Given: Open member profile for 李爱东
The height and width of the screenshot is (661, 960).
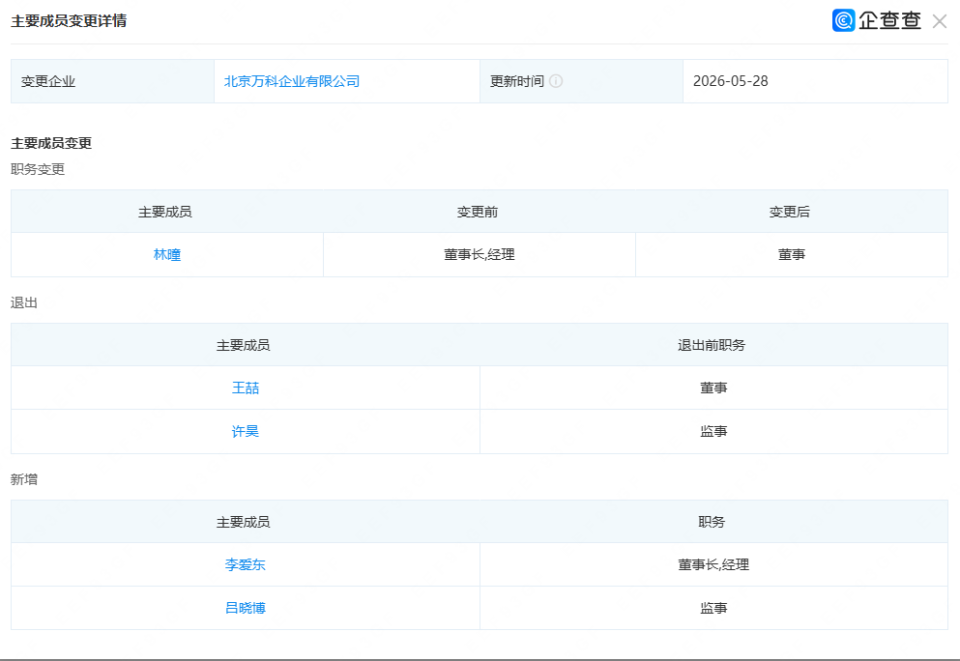Looking at the screenshot, I should pyautogui.click(x=246, y=565).
